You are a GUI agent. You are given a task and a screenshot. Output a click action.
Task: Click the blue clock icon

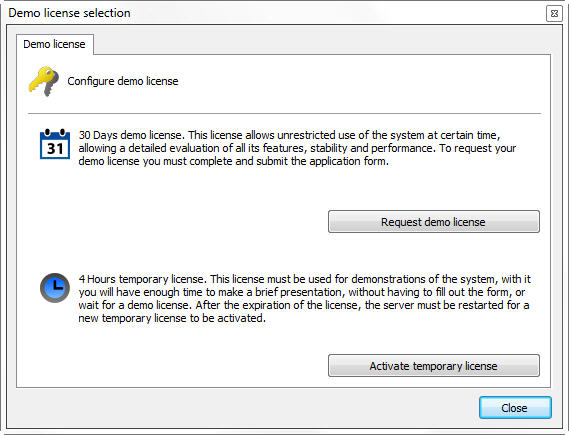[55, 288]
